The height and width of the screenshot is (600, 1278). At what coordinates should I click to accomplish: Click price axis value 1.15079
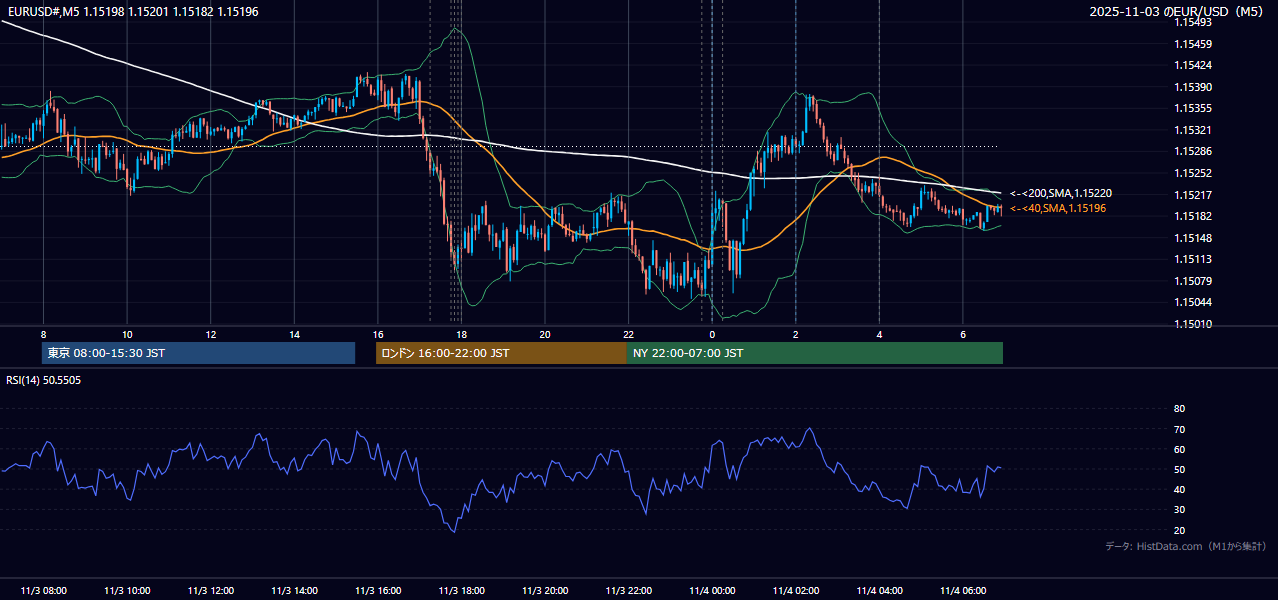(1192, 280)
